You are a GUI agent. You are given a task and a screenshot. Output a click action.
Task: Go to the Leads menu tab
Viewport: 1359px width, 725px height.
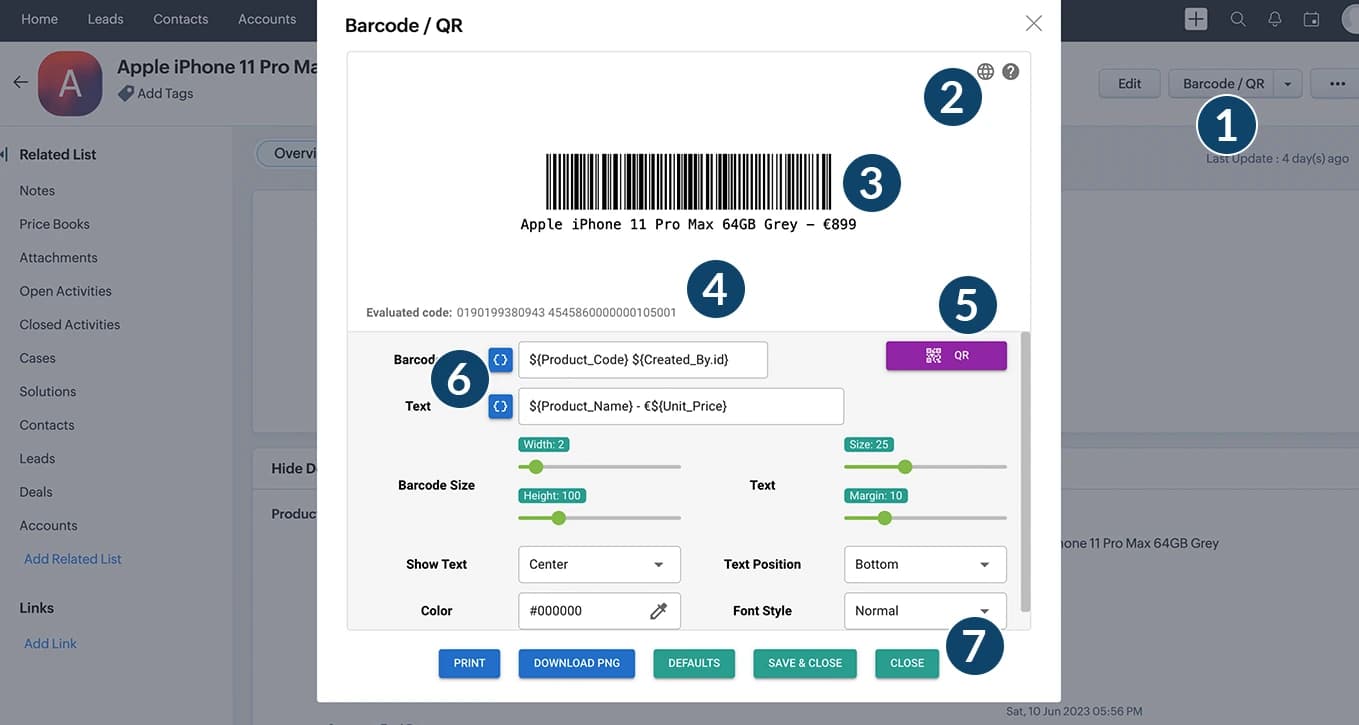coord(105,19)
